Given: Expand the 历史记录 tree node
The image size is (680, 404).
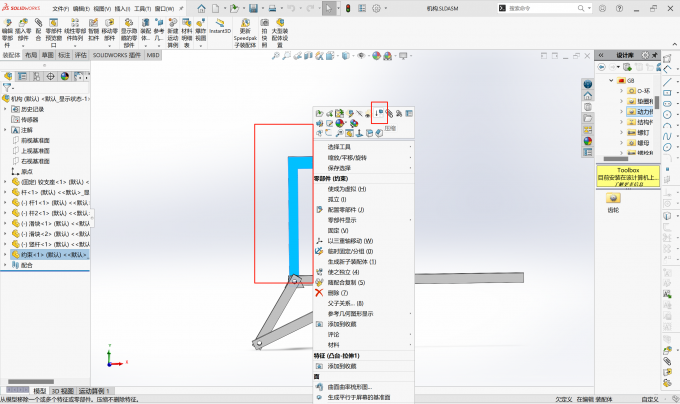Looking at the screenshot, I should [5, 109].
